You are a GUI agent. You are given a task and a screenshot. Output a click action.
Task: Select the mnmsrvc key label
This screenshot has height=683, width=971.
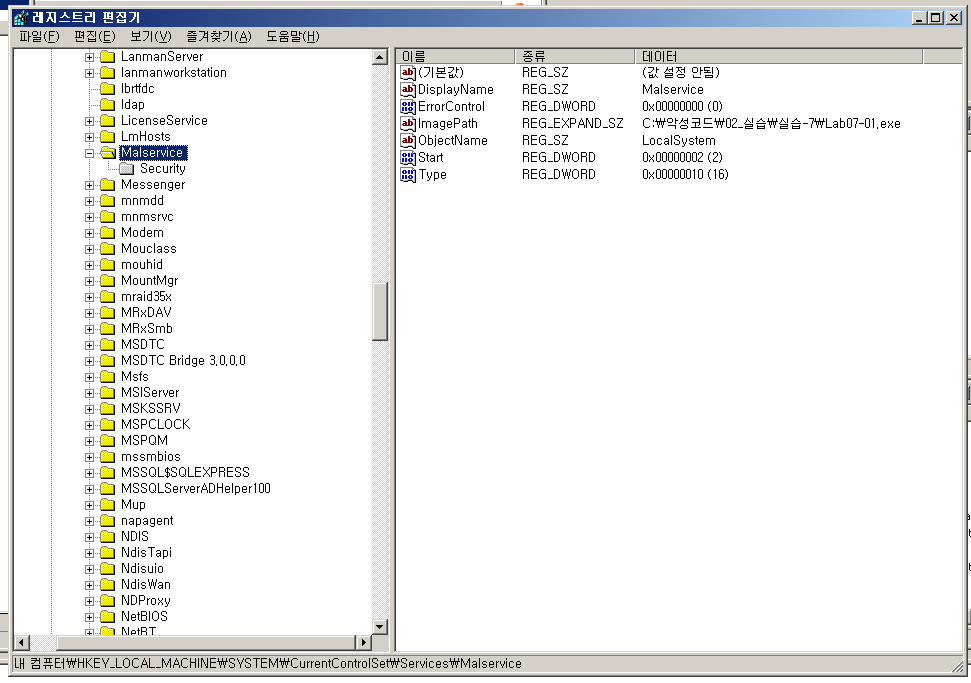pyautogui.click(x=147, y=217)
